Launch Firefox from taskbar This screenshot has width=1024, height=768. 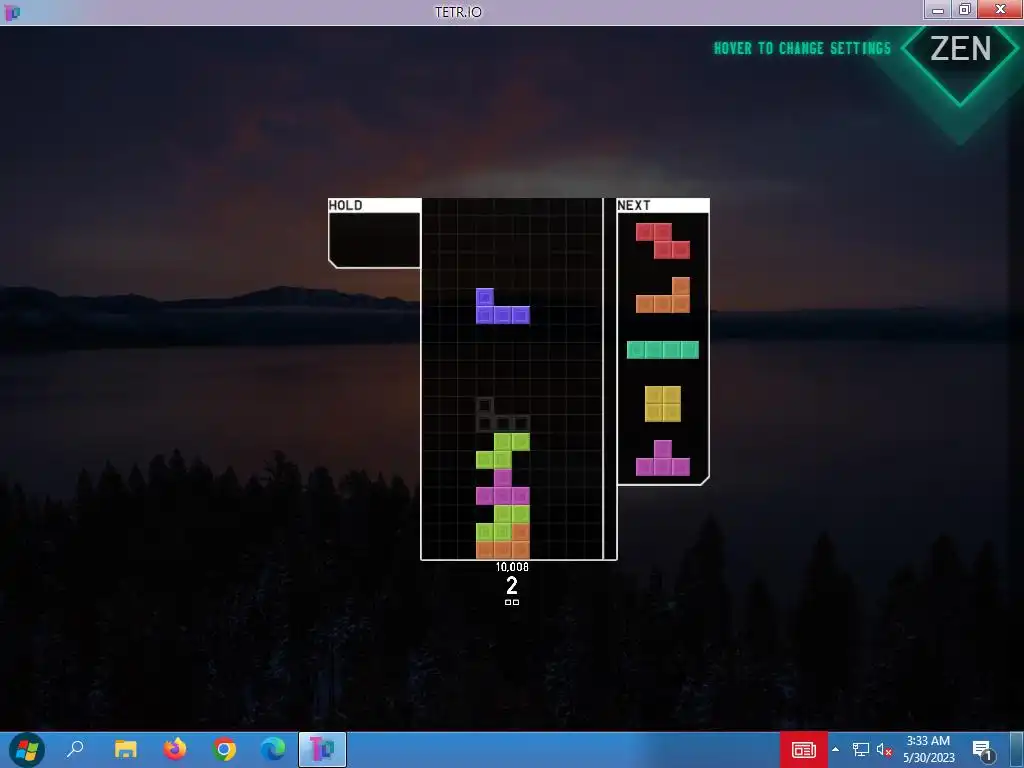click(x=174, y=749)
